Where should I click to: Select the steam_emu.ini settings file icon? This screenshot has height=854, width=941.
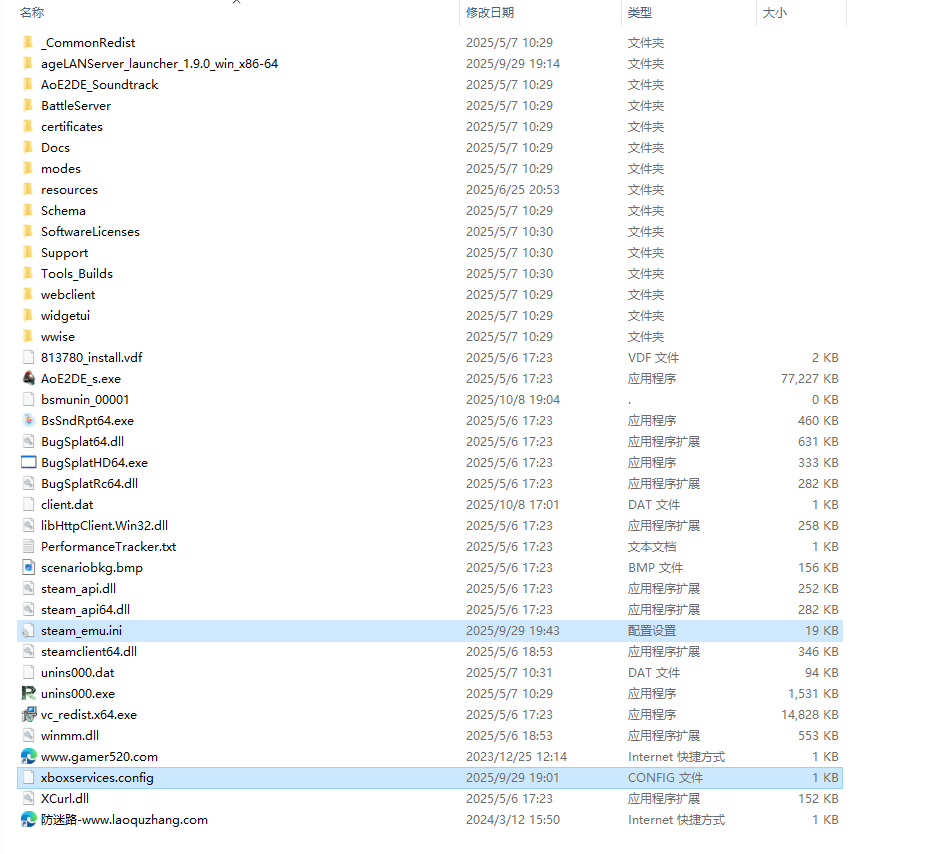click(28, 630)
